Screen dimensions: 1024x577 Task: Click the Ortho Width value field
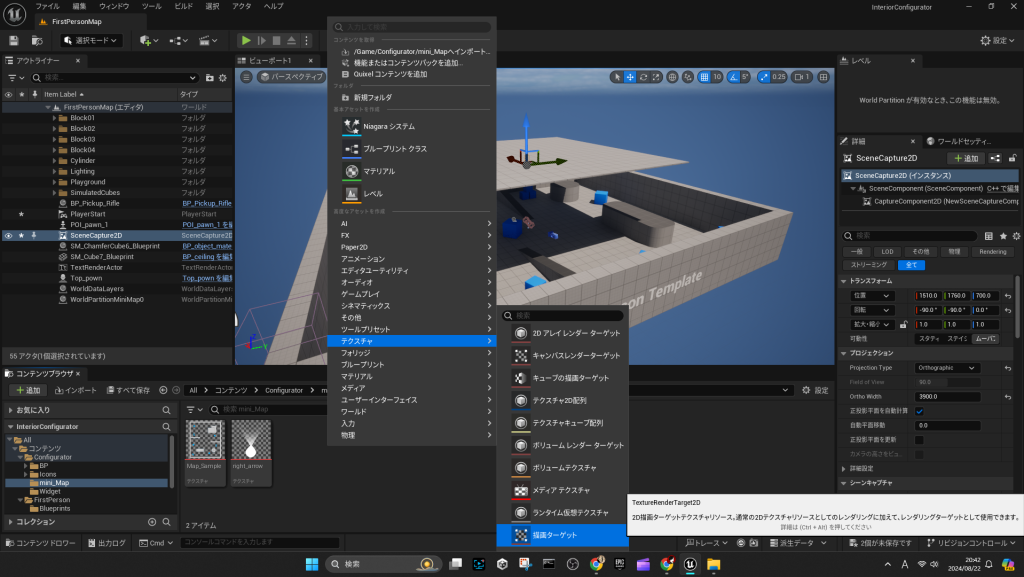pyautogui.click(x=947, y=396)
